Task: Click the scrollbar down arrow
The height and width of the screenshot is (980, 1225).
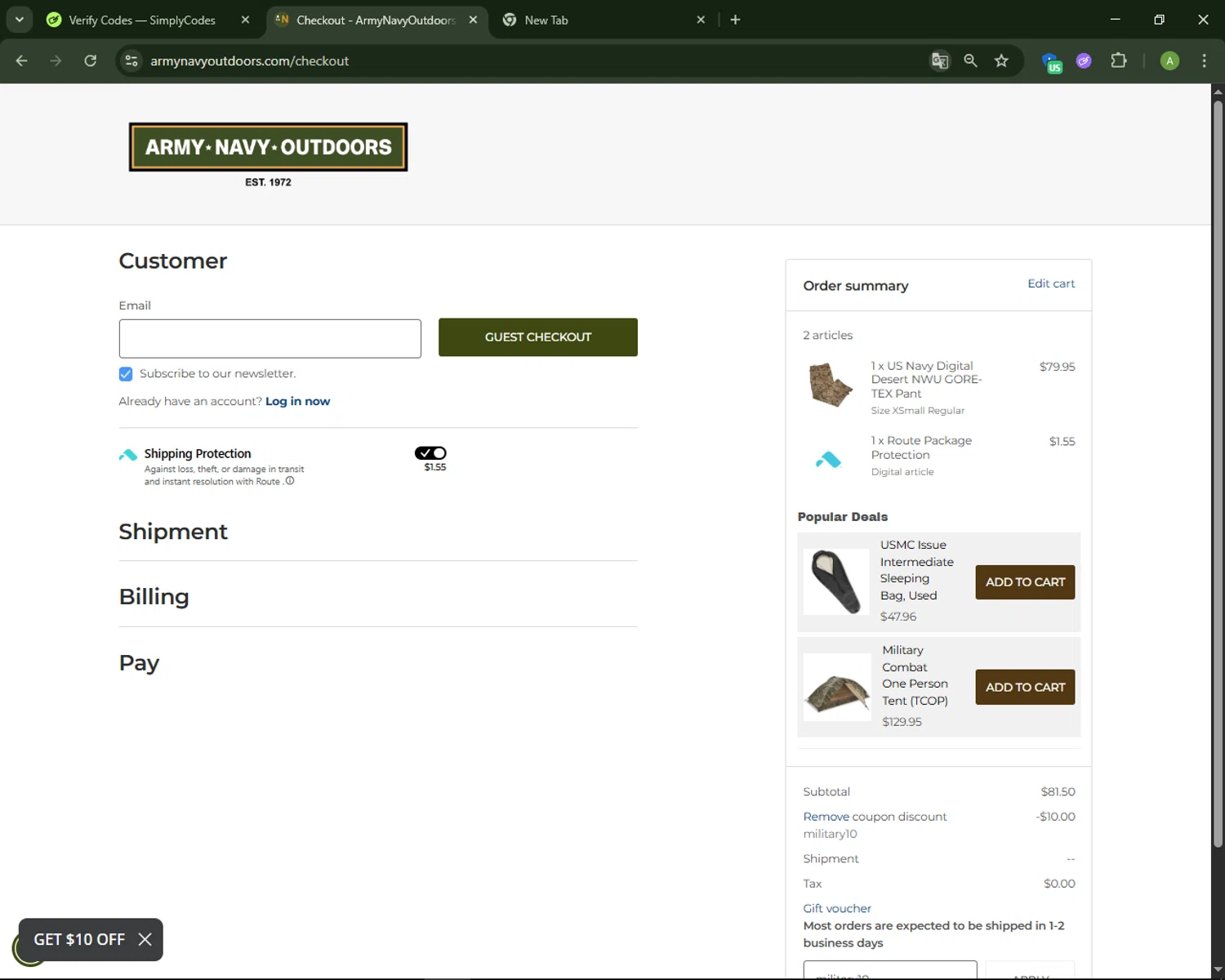Action: [x=1218, y=969]
